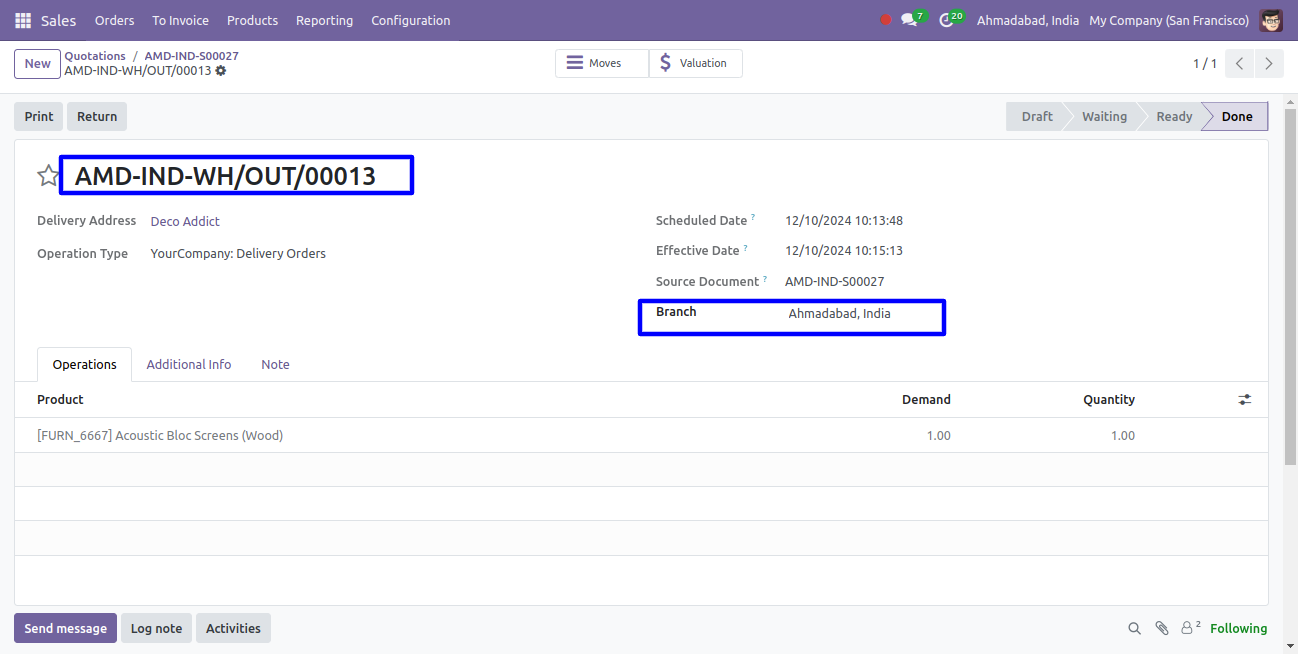Click the gear icon next to AMD-IND-WH/OUT/00013

click(221, 71)
